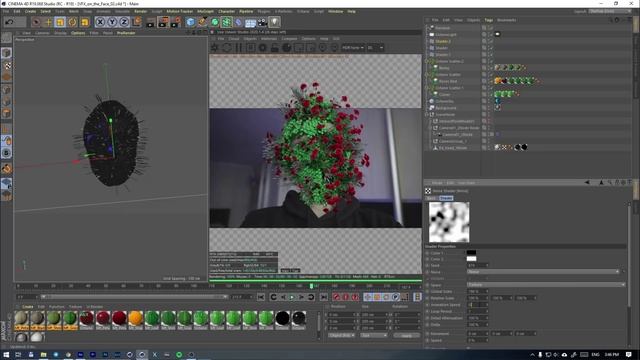Click the spline pen tool icon
Viewport: 640px width, 360px height.
click(202, 22)
